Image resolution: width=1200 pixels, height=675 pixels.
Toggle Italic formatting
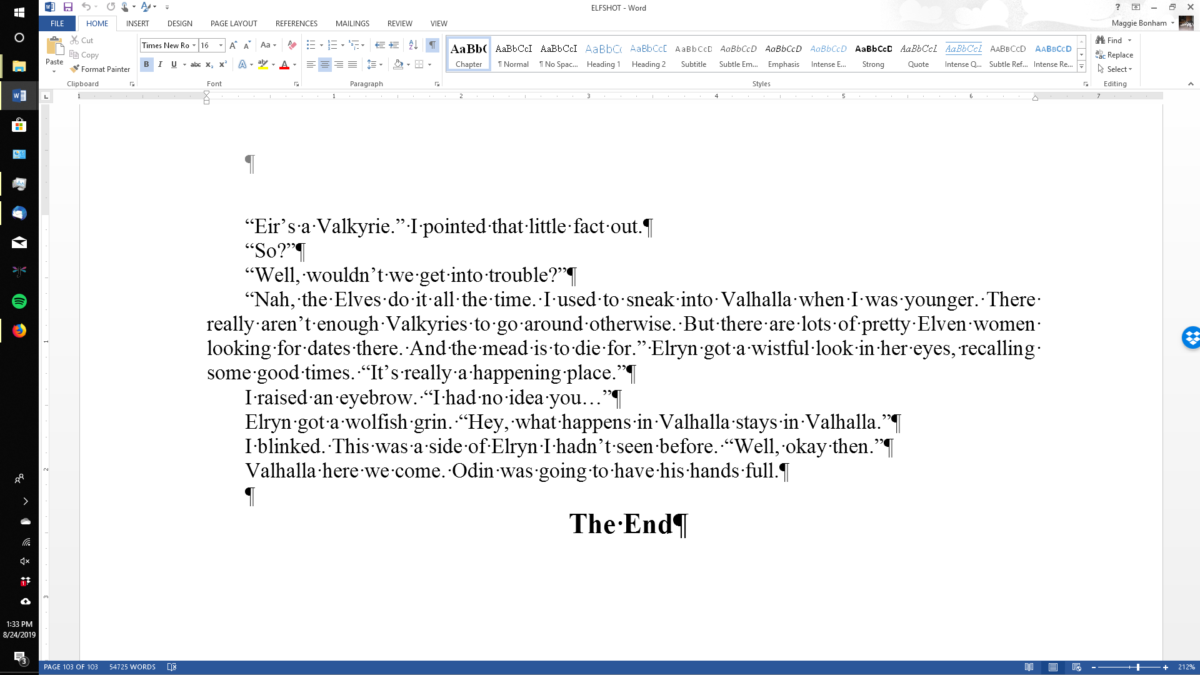(x=160, y=65)
